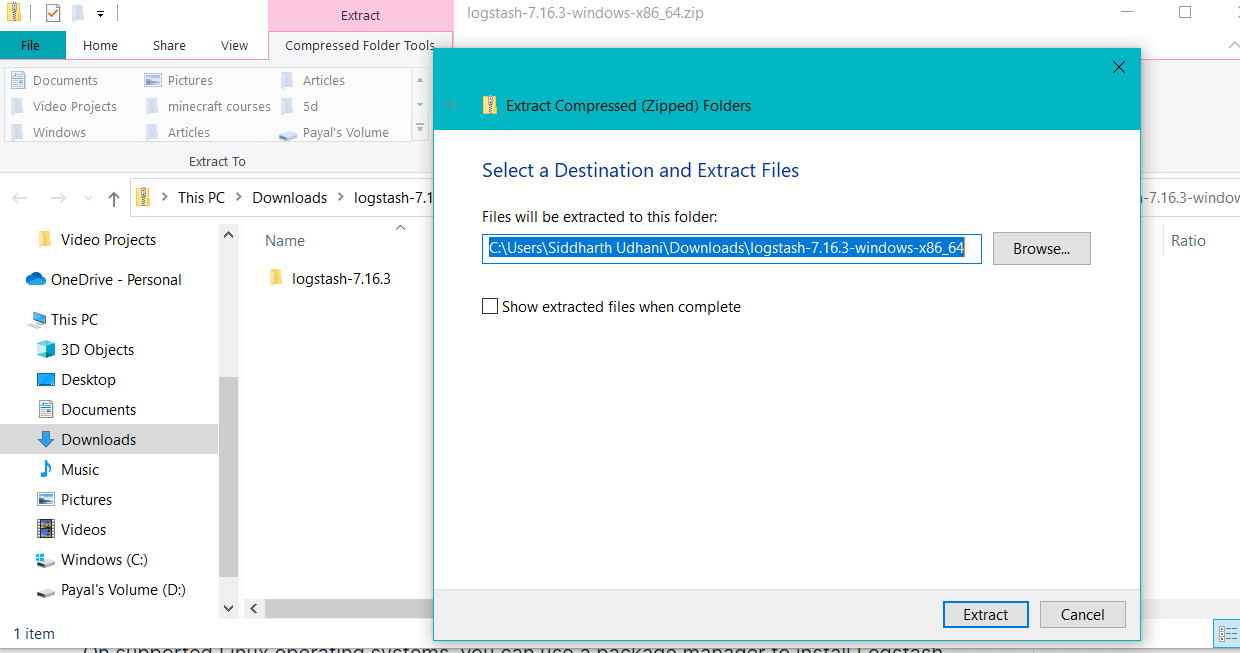Choose minecraft courses in the Extract To gallery
1240x653 pixels.
tap(208, 106)
